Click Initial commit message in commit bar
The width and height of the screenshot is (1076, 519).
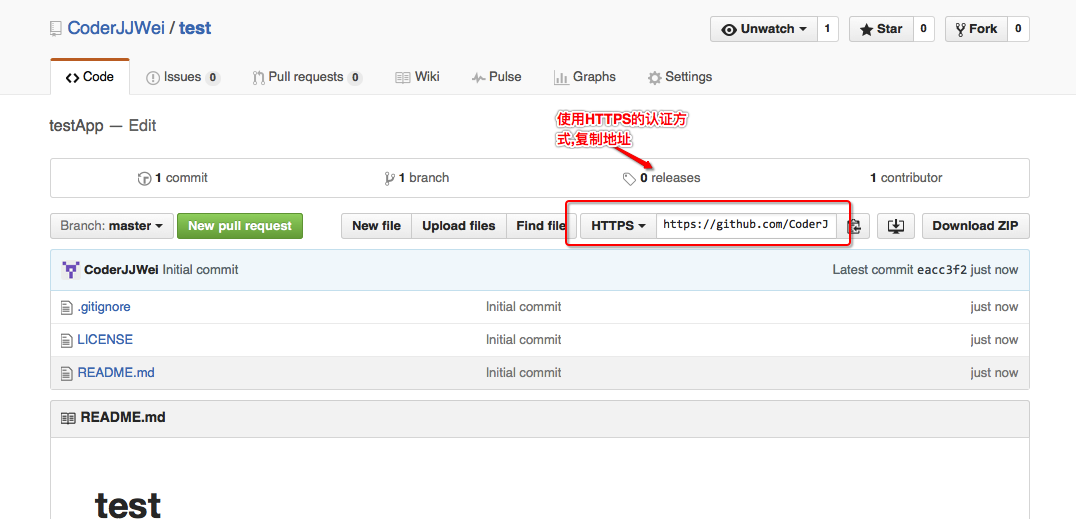tap(200, 270)
